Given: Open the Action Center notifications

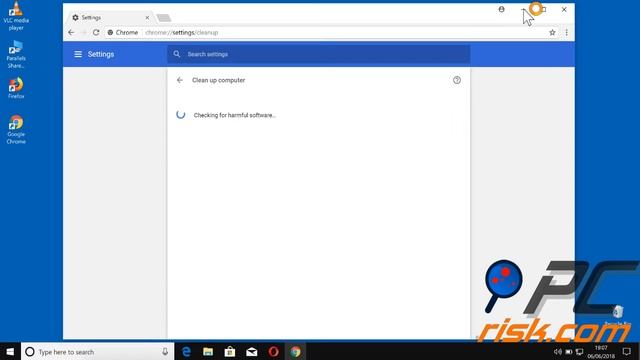Looking at the screenshot, I should tap(627, 351).
